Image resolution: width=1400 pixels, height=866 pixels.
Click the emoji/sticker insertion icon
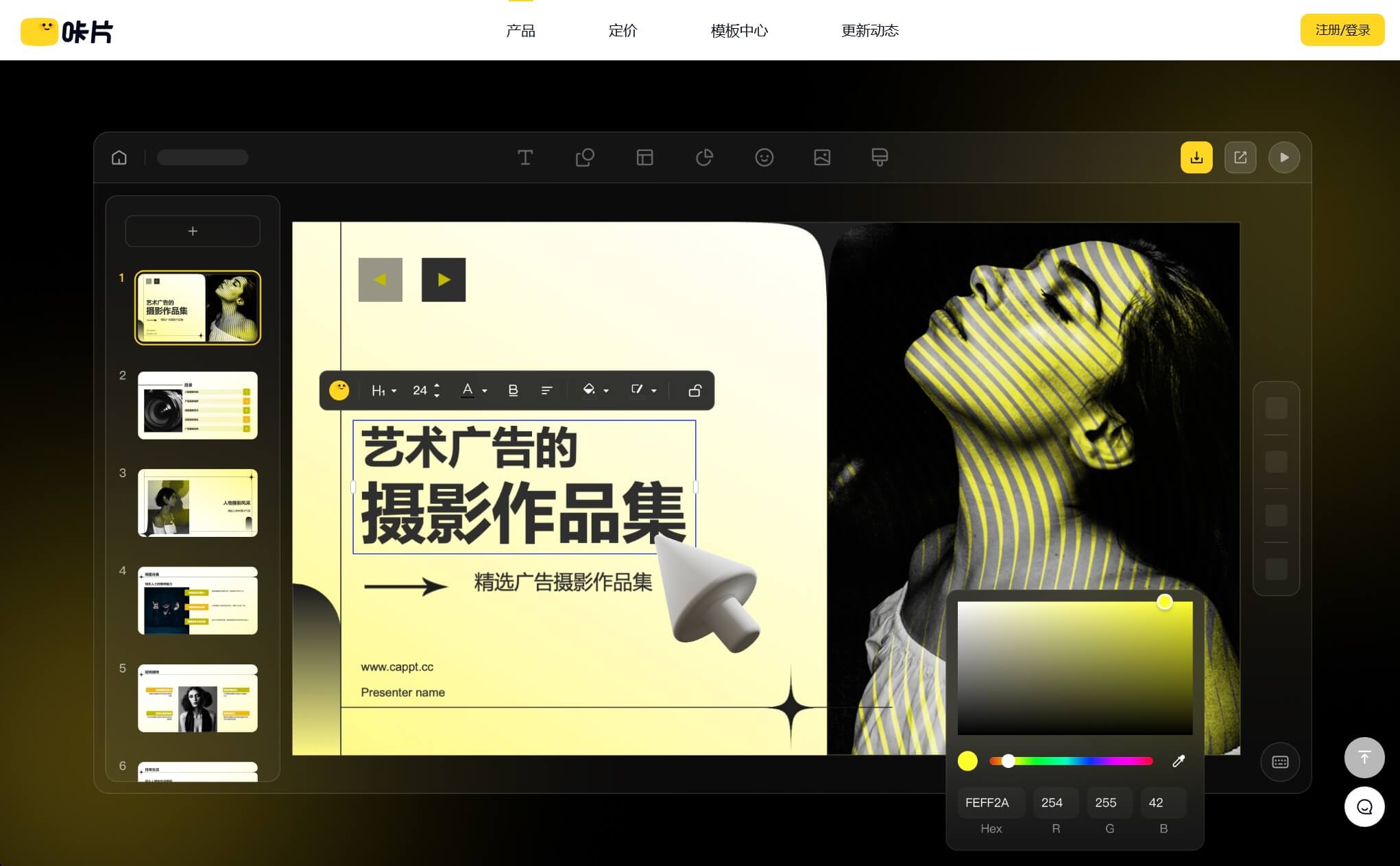coord(764,158)
